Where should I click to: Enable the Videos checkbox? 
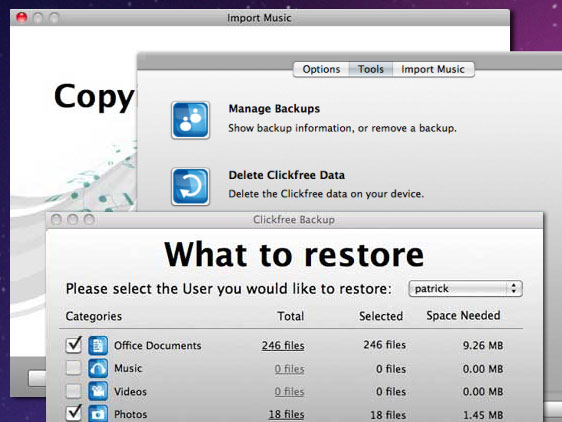coord(73,391)
